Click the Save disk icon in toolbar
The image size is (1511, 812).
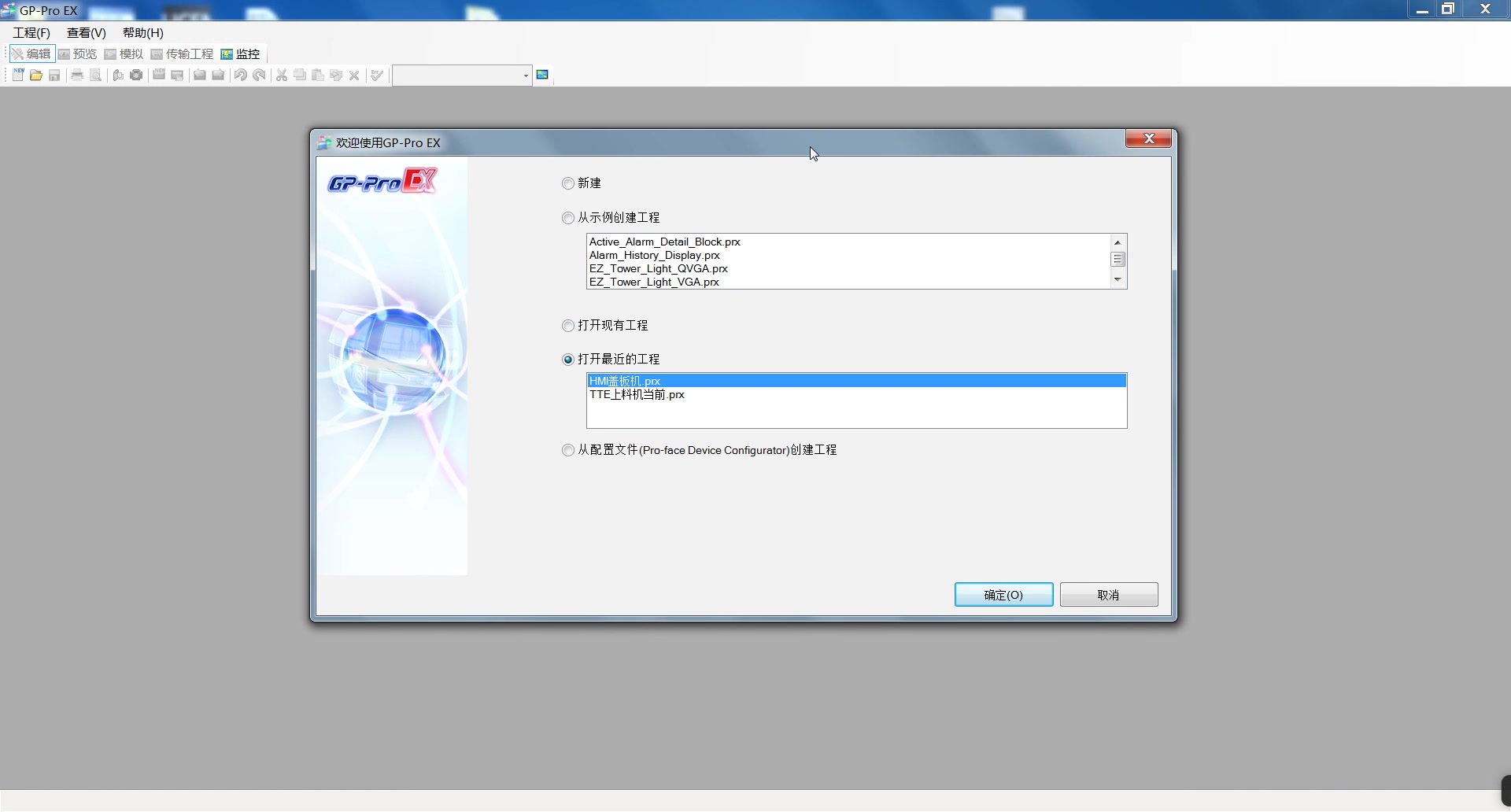[x=54, y=75]
